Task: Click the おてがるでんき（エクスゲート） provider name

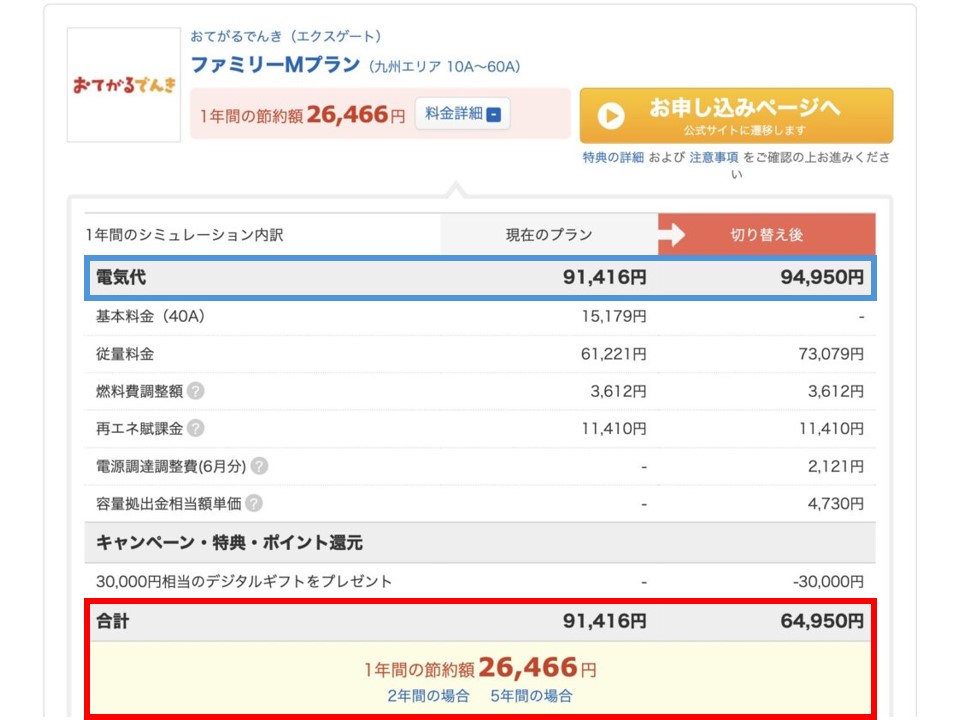Action: [286, 37]
